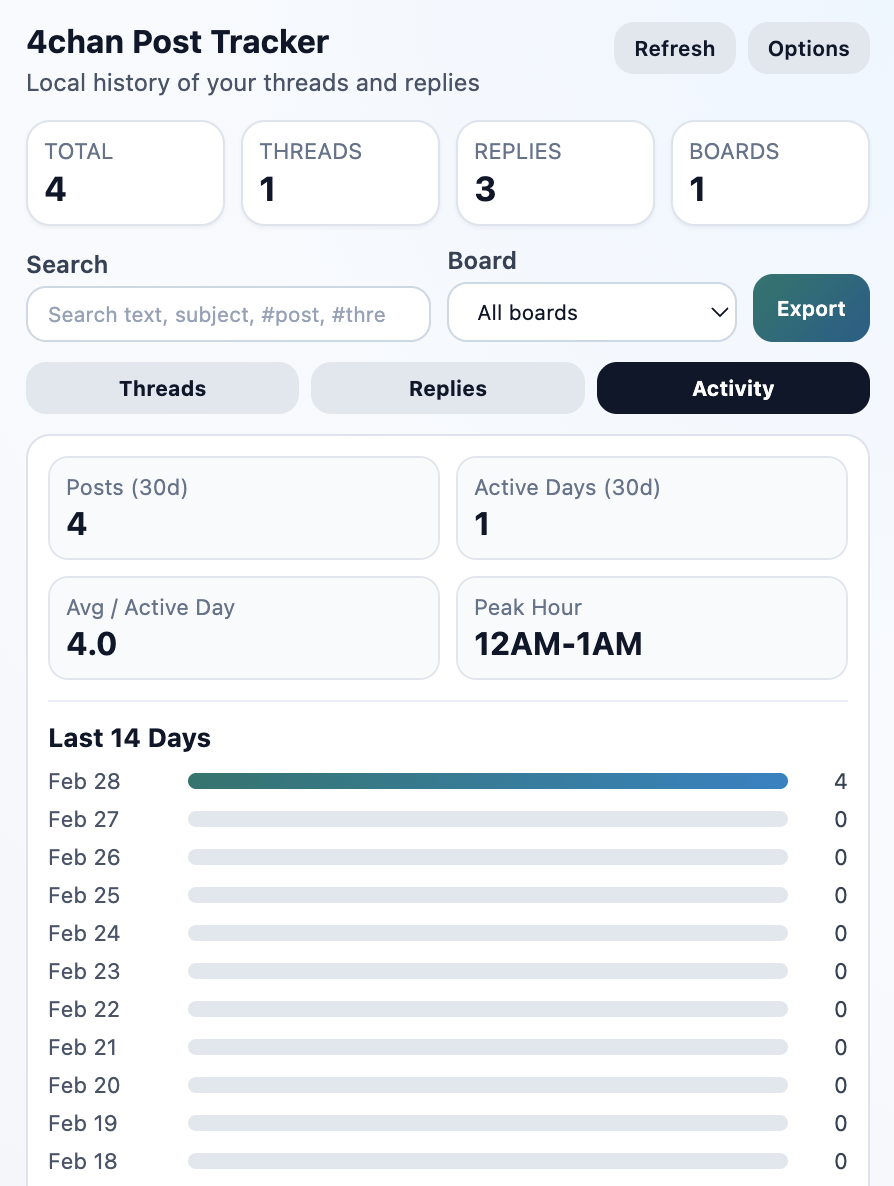Click the count 4 beside Feb 28
The height and width of the screenshot is (1186, 894).
coord(840,781)
